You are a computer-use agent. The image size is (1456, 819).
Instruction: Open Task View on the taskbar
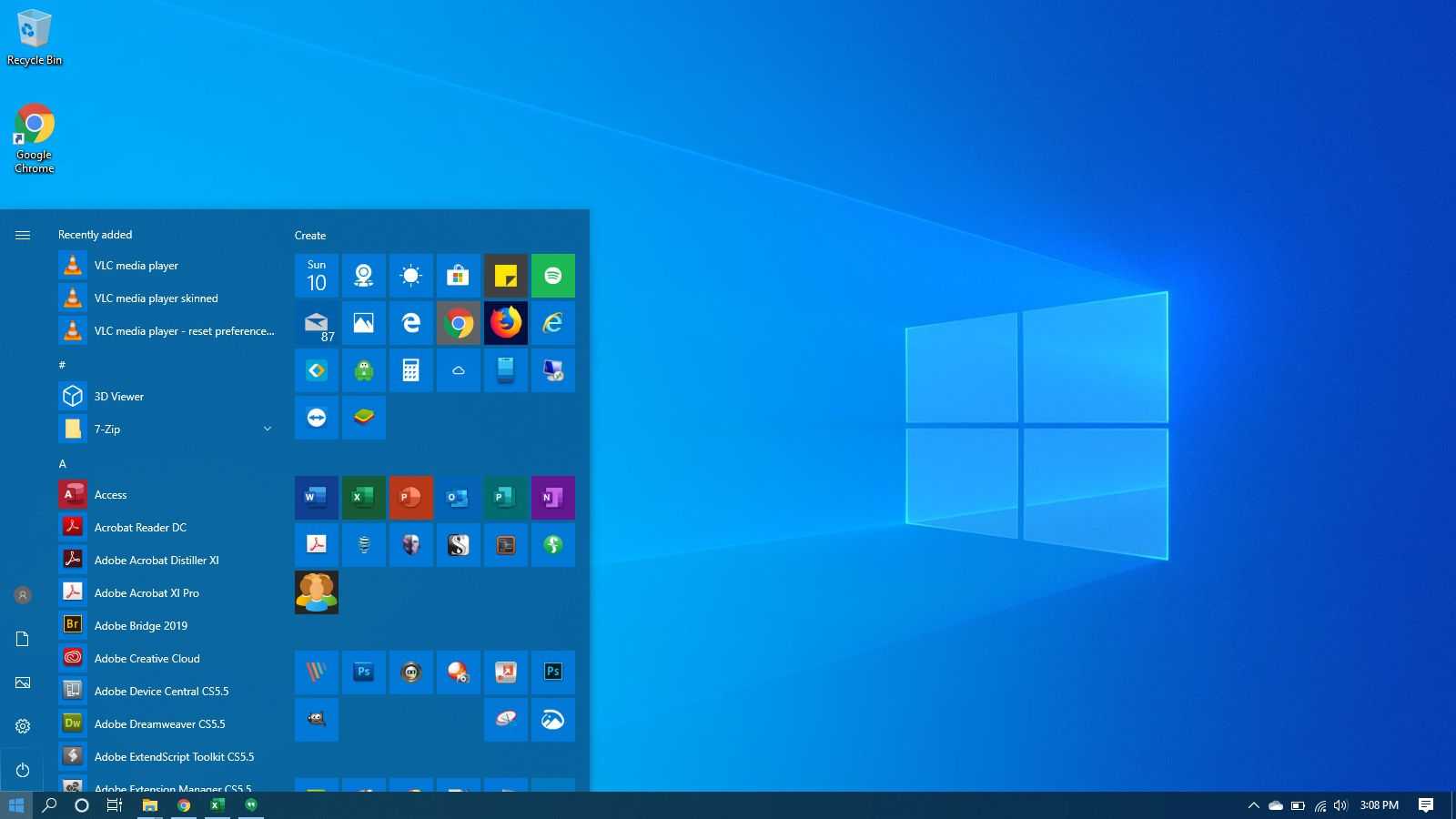coord(115,805)
